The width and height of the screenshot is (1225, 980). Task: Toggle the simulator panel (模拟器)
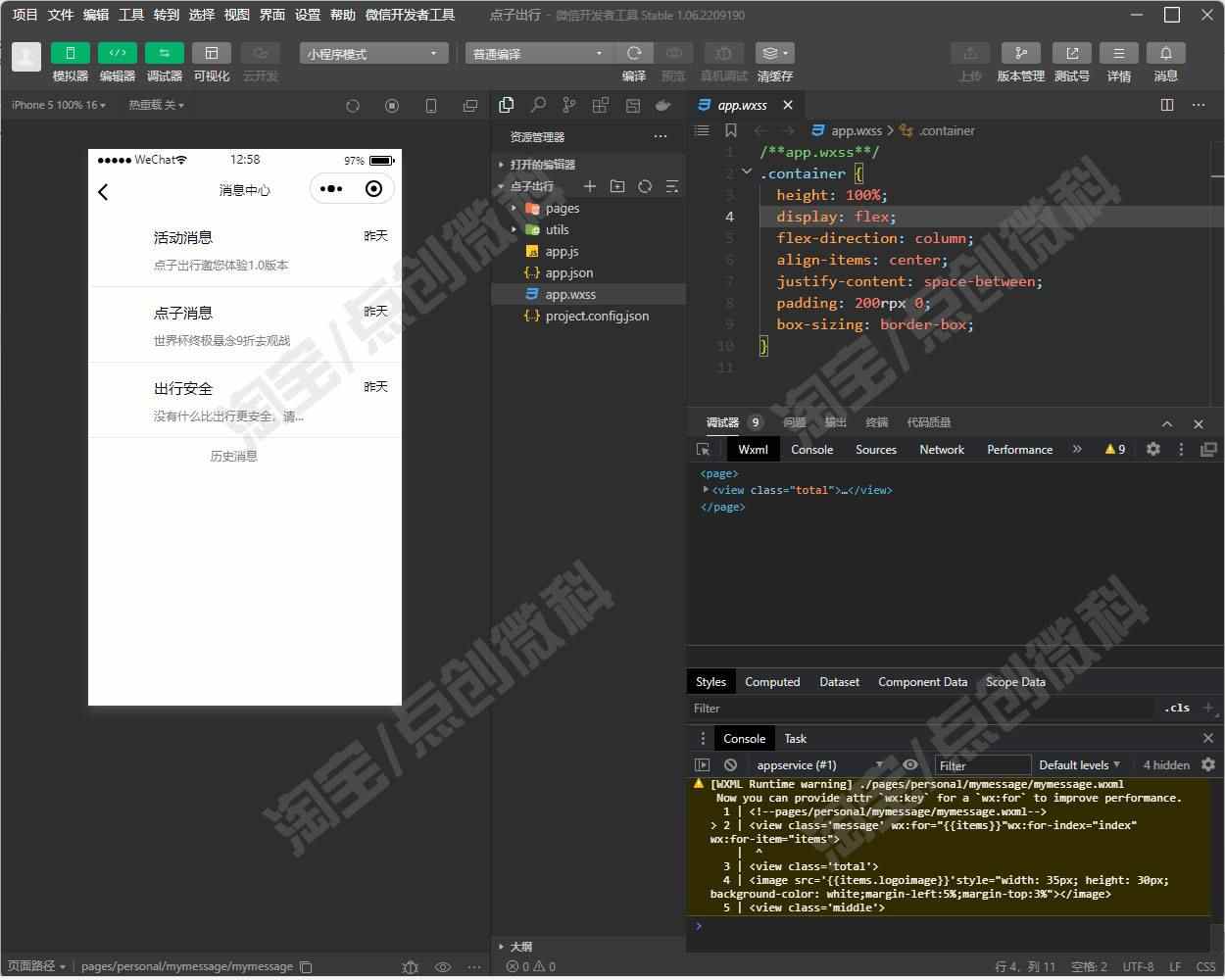pos(70,53)
